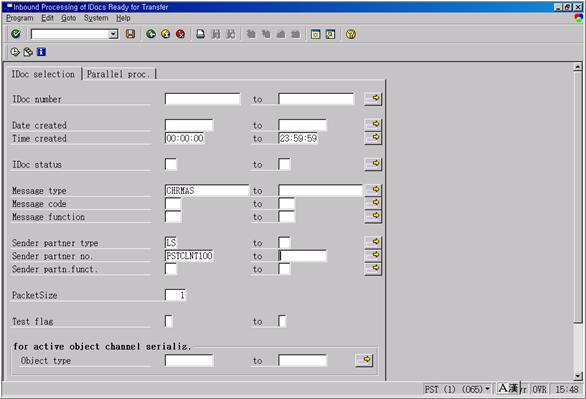
Task: Click multiple selection button for Object type
Action: [364, 360]
